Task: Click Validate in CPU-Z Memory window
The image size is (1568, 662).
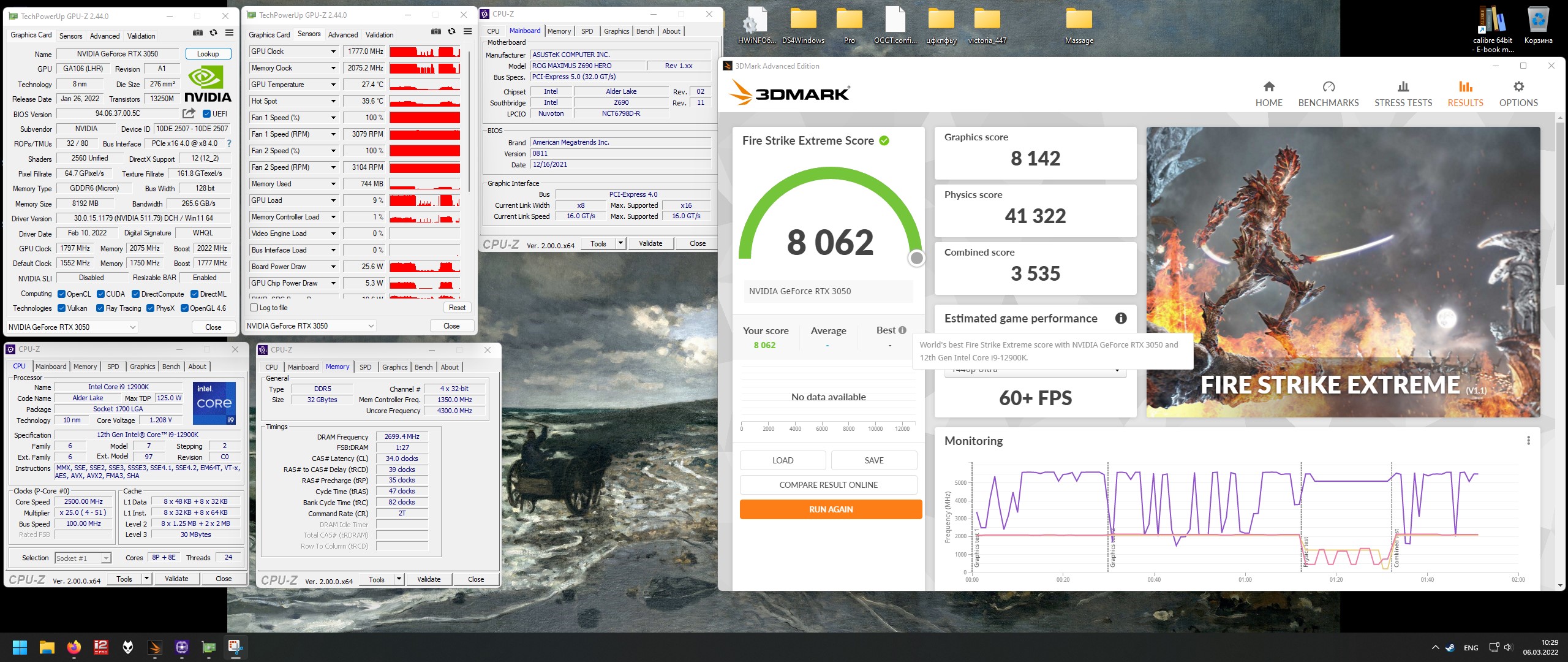Action: pyautogui.click(x=429, y=579)
